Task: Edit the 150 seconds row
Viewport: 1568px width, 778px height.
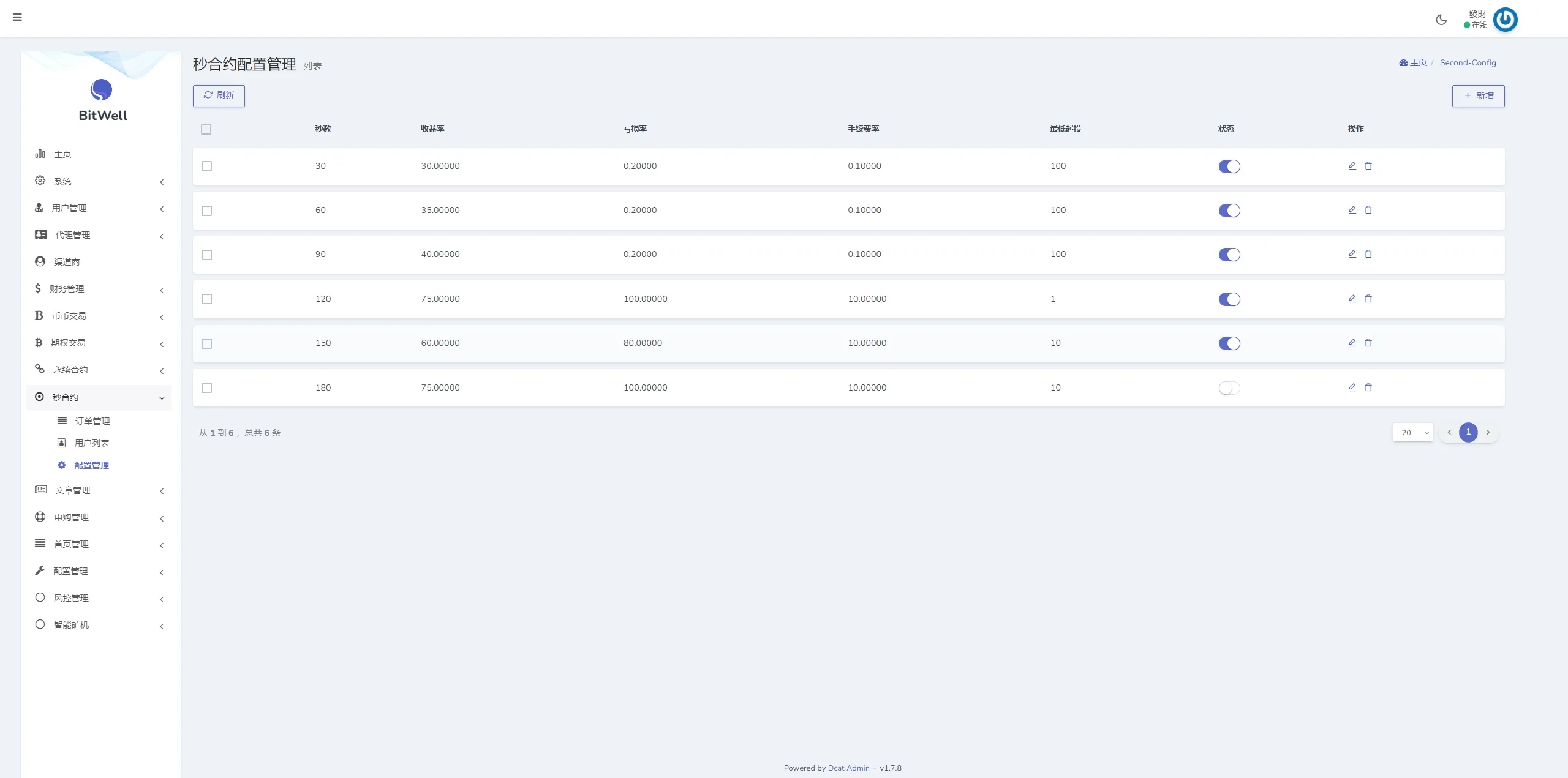Action: (x=1352, y=343)
